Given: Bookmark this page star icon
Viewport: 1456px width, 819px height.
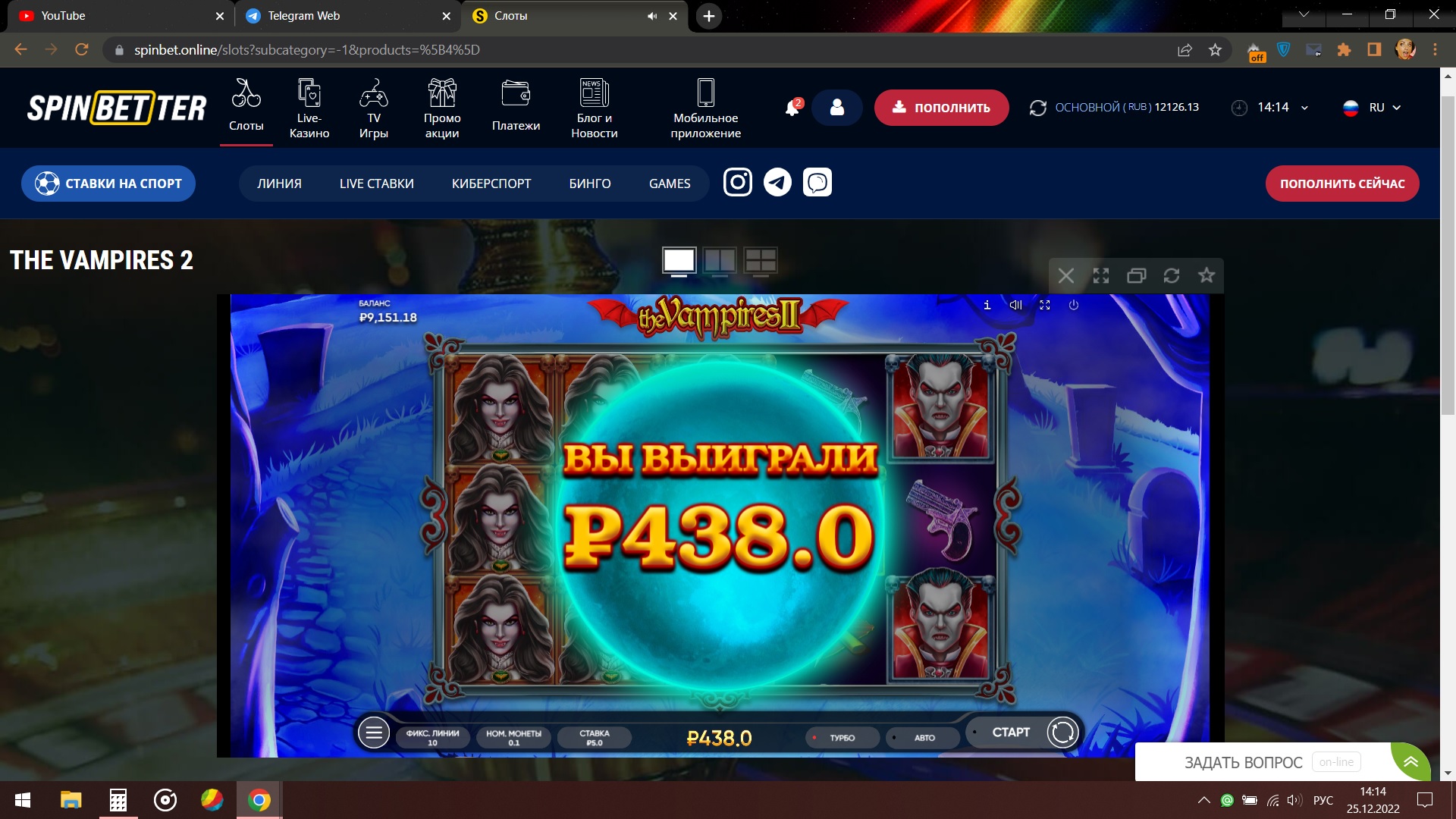Looking at the screenshot, I should click(1215, 49).
